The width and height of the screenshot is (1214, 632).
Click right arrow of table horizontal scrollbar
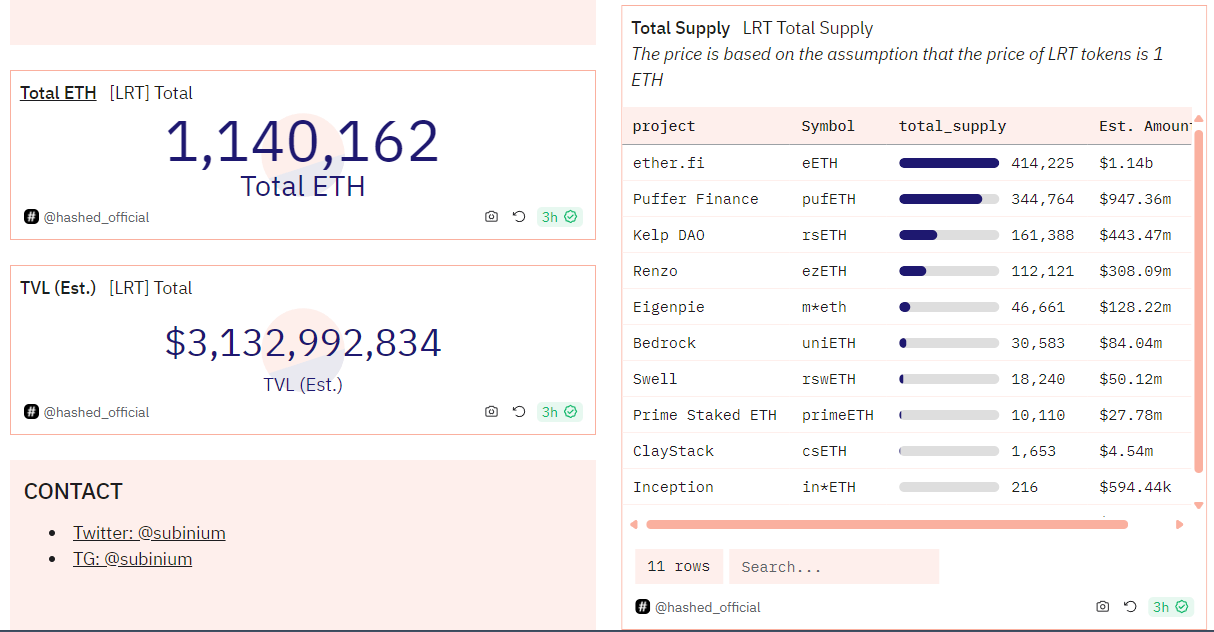tap(1180, 524)
